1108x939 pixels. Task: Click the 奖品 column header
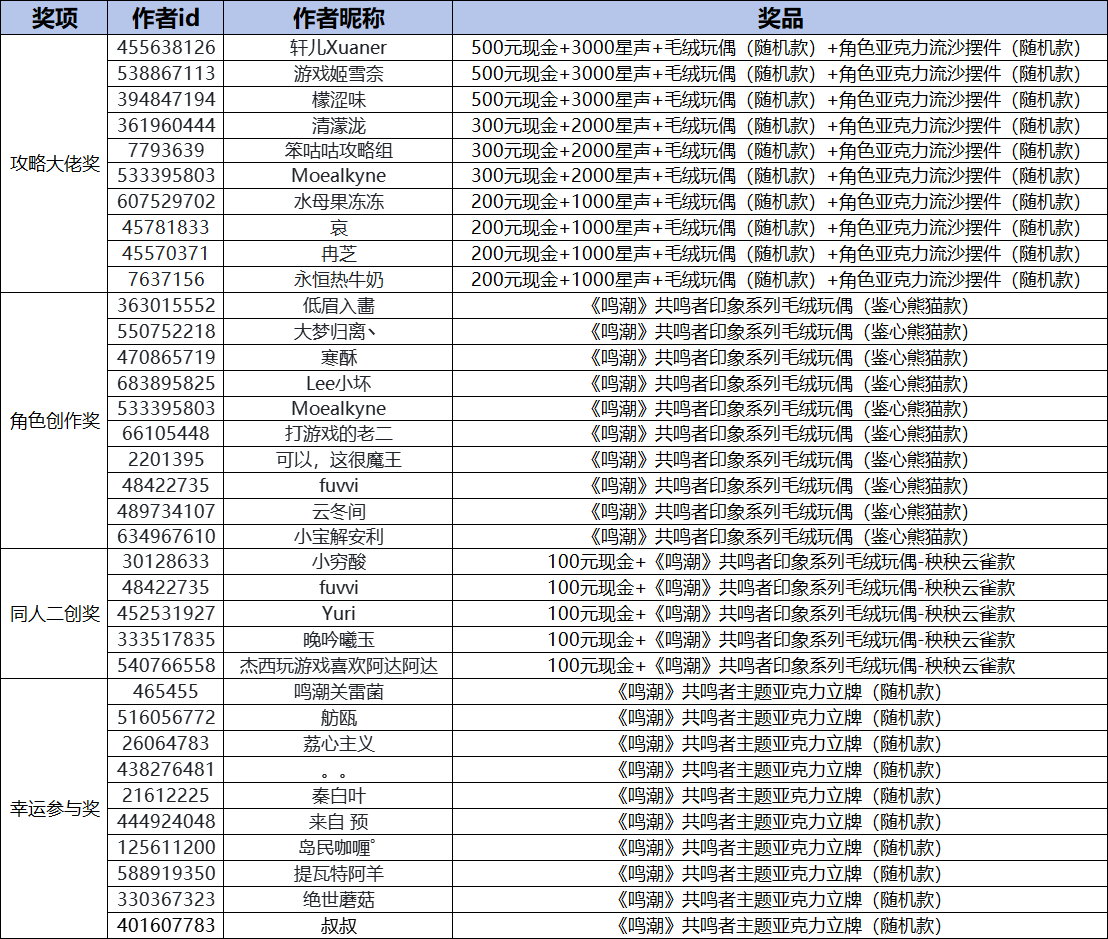click(x=780, y=18)
